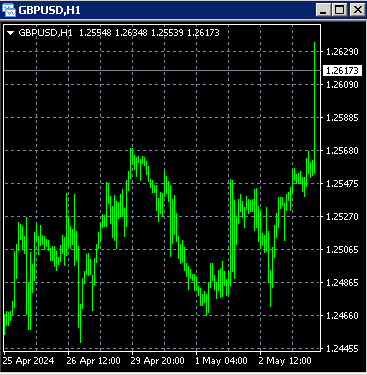Click the 1.25065 price scale label
The image size is (367, 375).
pos(342,250)
